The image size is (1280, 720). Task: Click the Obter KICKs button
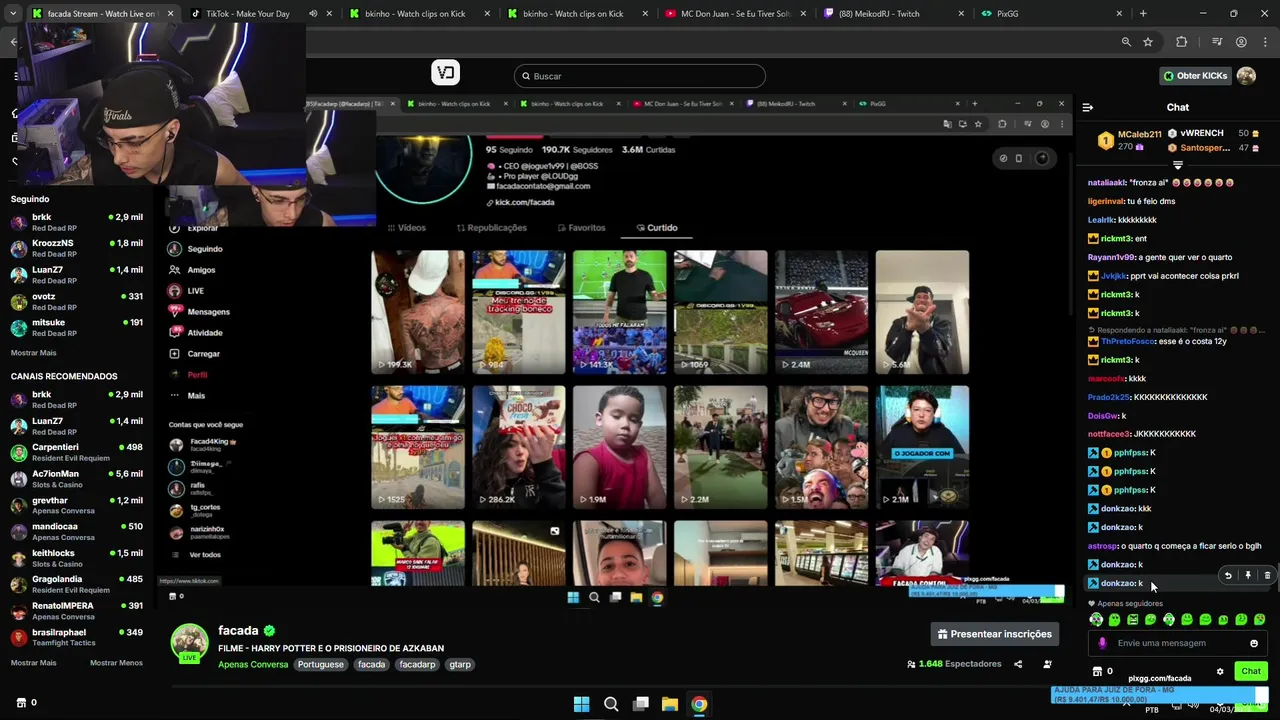[1195, 76]
